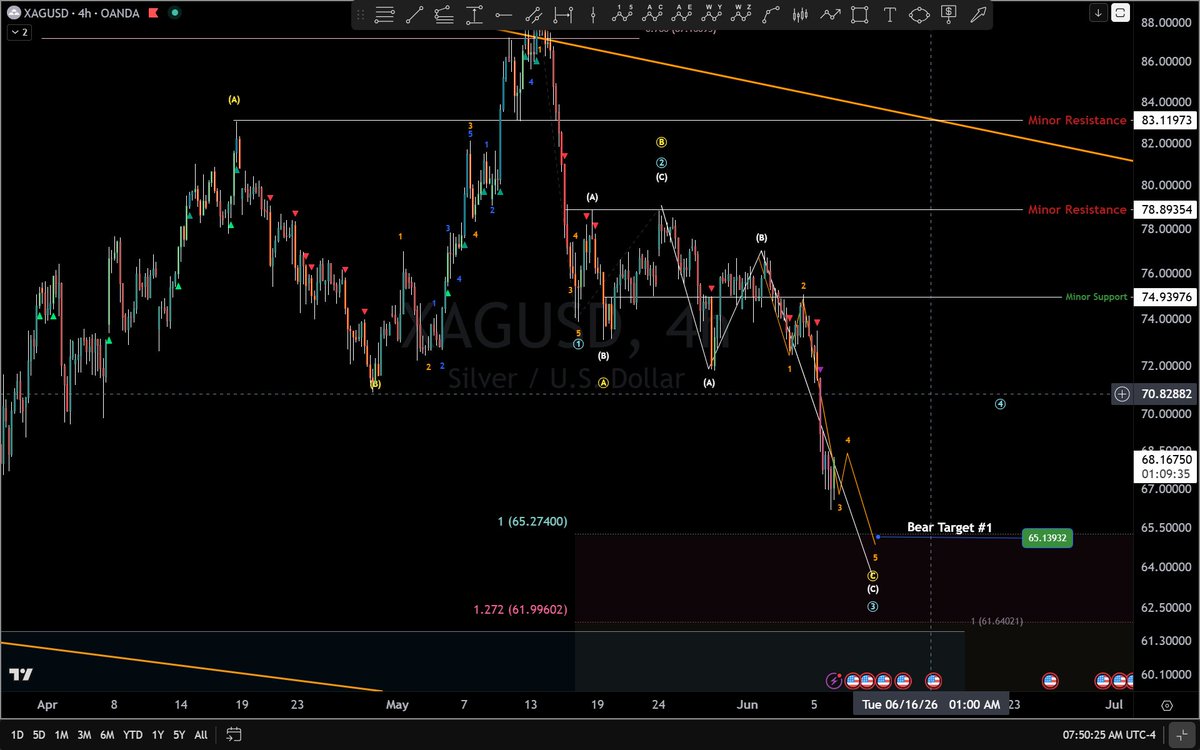
Task: Set chart range to 5D
Action: [38, 734]
